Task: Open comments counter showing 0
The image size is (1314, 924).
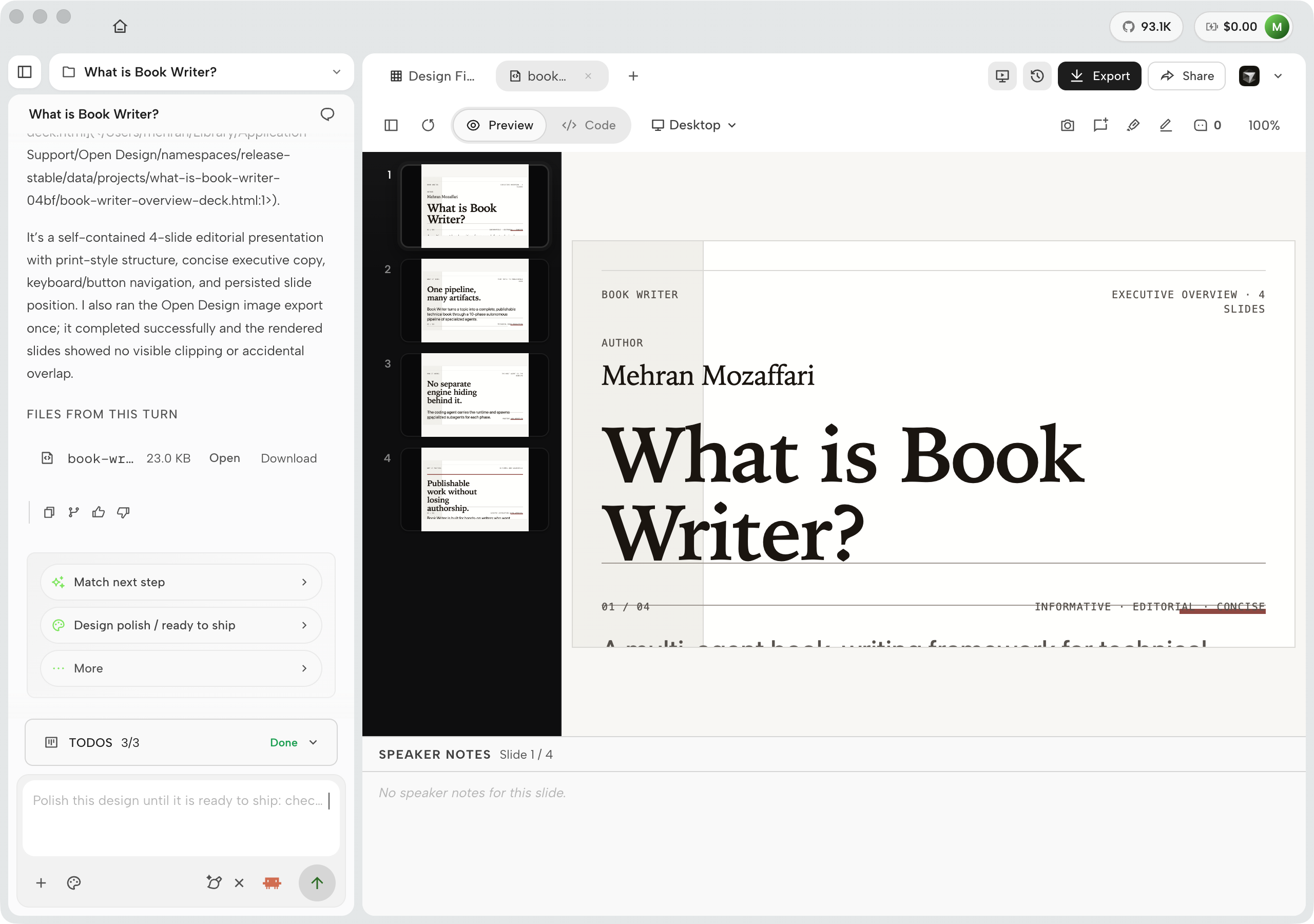Action: pyautogui.click(x=1208, y=125)
